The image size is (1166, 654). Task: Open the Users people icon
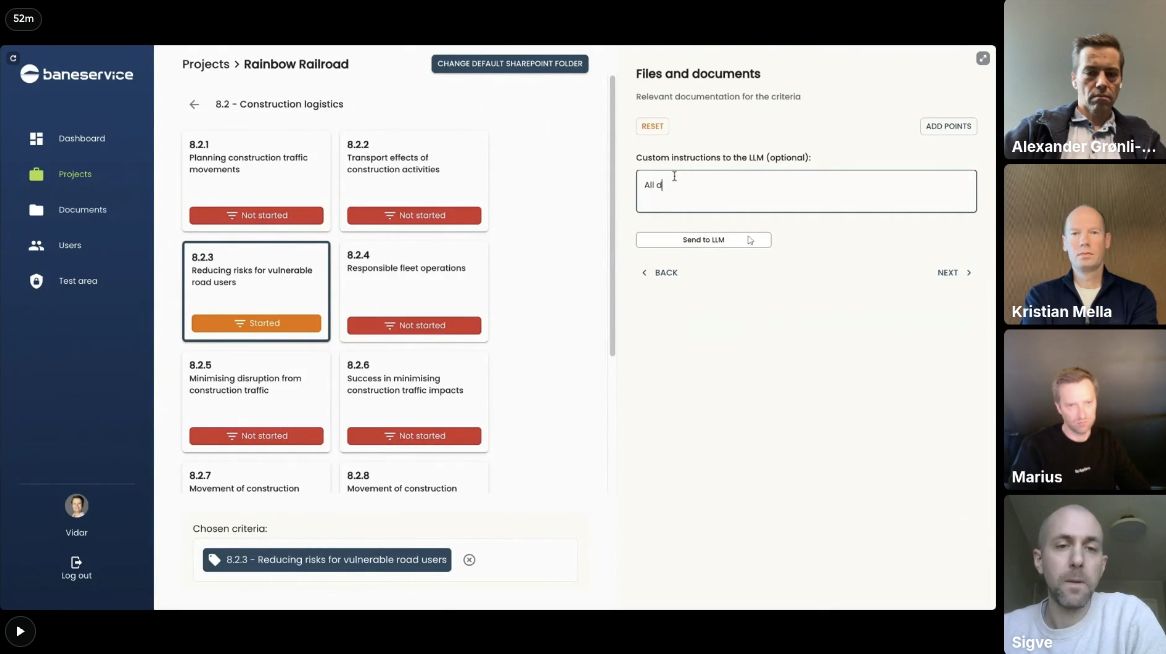pos(36,246)
